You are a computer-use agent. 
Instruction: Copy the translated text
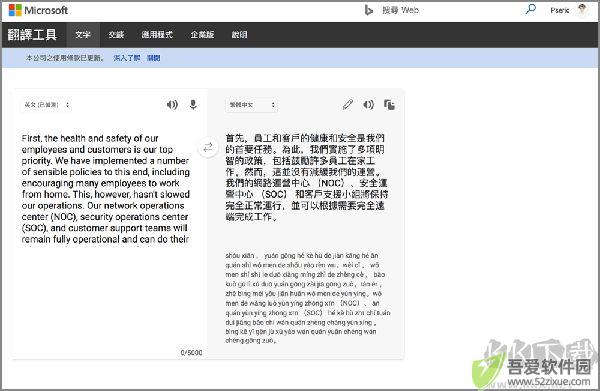pyautogui.click(x=389, y=104)
